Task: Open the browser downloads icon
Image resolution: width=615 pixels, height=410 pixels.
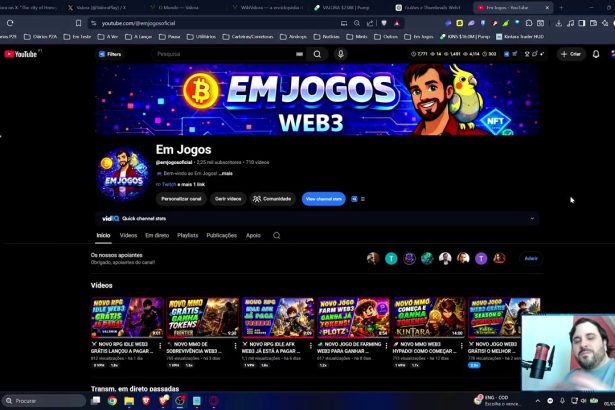Action: click(559, 23)
